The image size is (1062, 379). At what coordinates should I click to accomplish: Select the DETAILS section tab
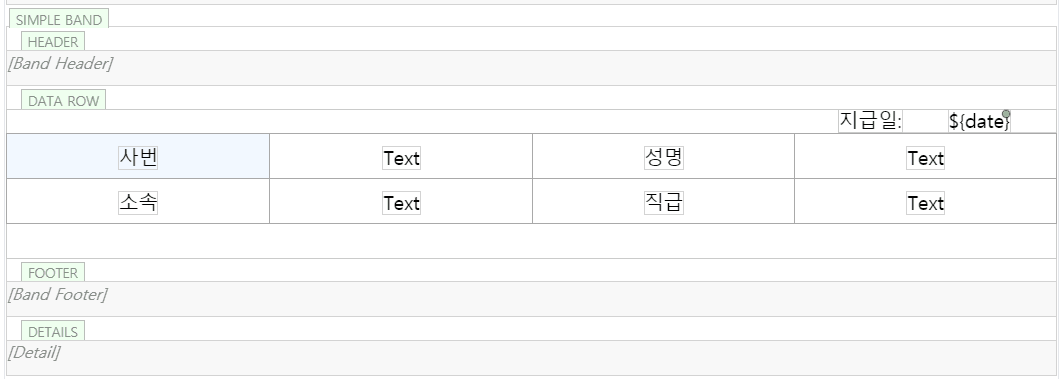pyautogui.click(x=53, y=332)
